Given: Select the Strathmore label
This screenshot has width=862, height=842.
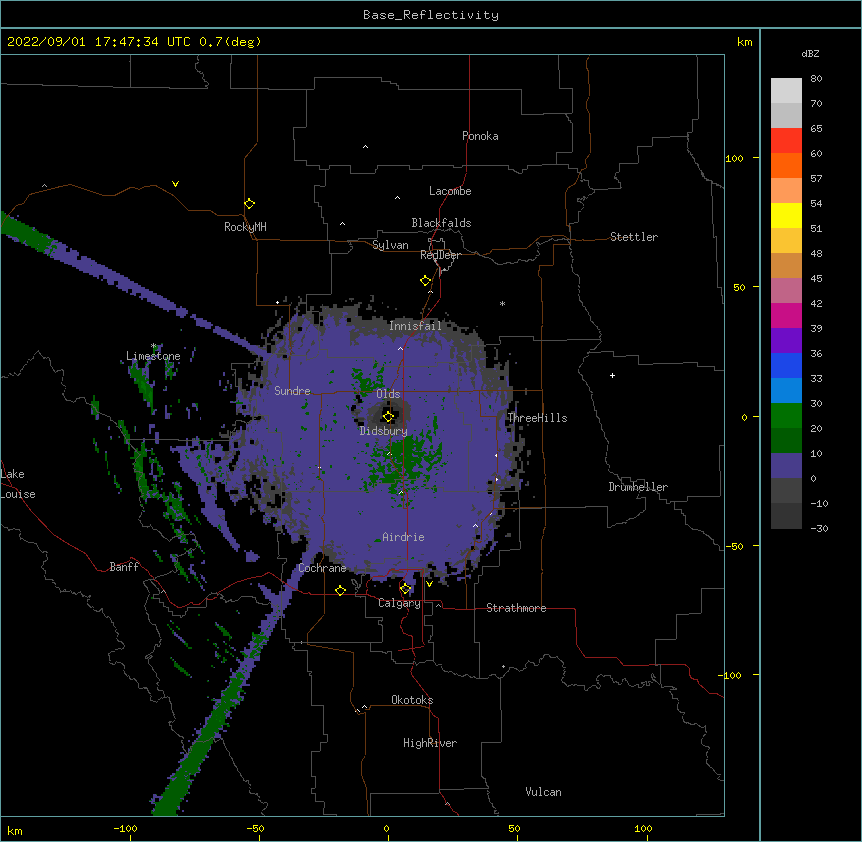Looking at the screenshot, I should coord(516,608).
